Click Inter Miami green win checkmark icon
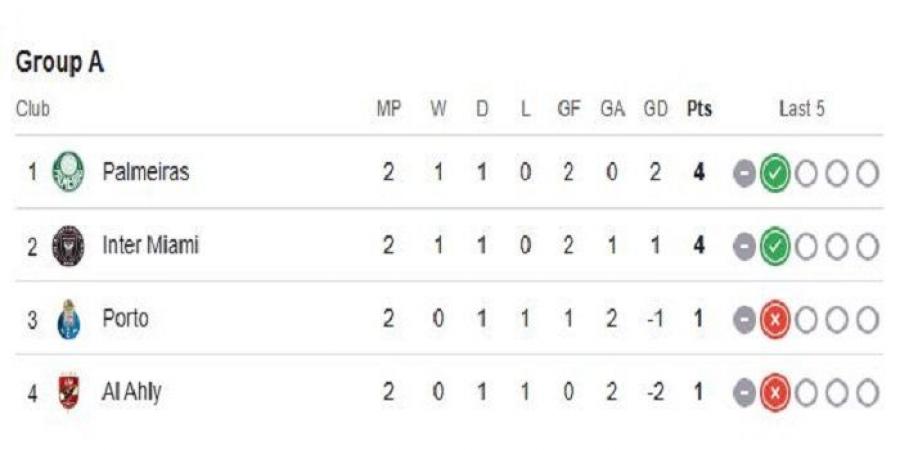The image size is (900, 450). [775, 246]
